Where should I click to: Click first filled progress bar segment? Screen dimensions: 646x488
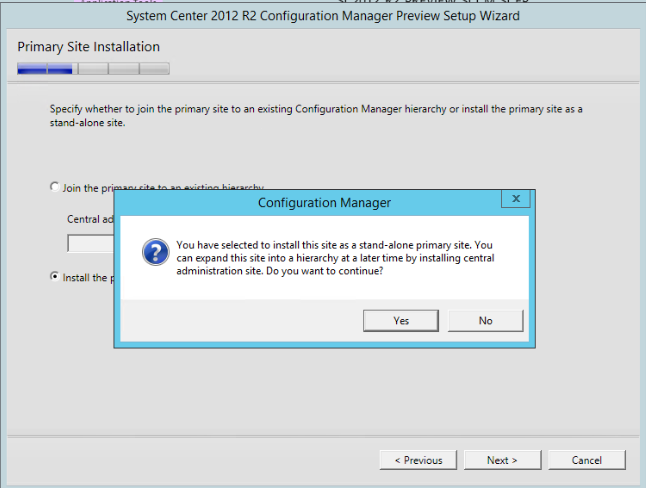tap(32, 69)
